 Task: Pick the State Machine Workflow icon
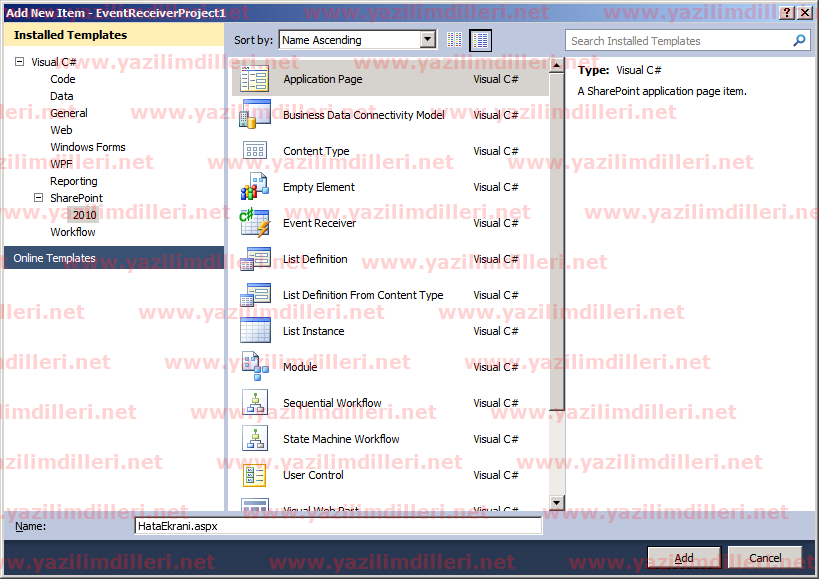tap(255, 439)
